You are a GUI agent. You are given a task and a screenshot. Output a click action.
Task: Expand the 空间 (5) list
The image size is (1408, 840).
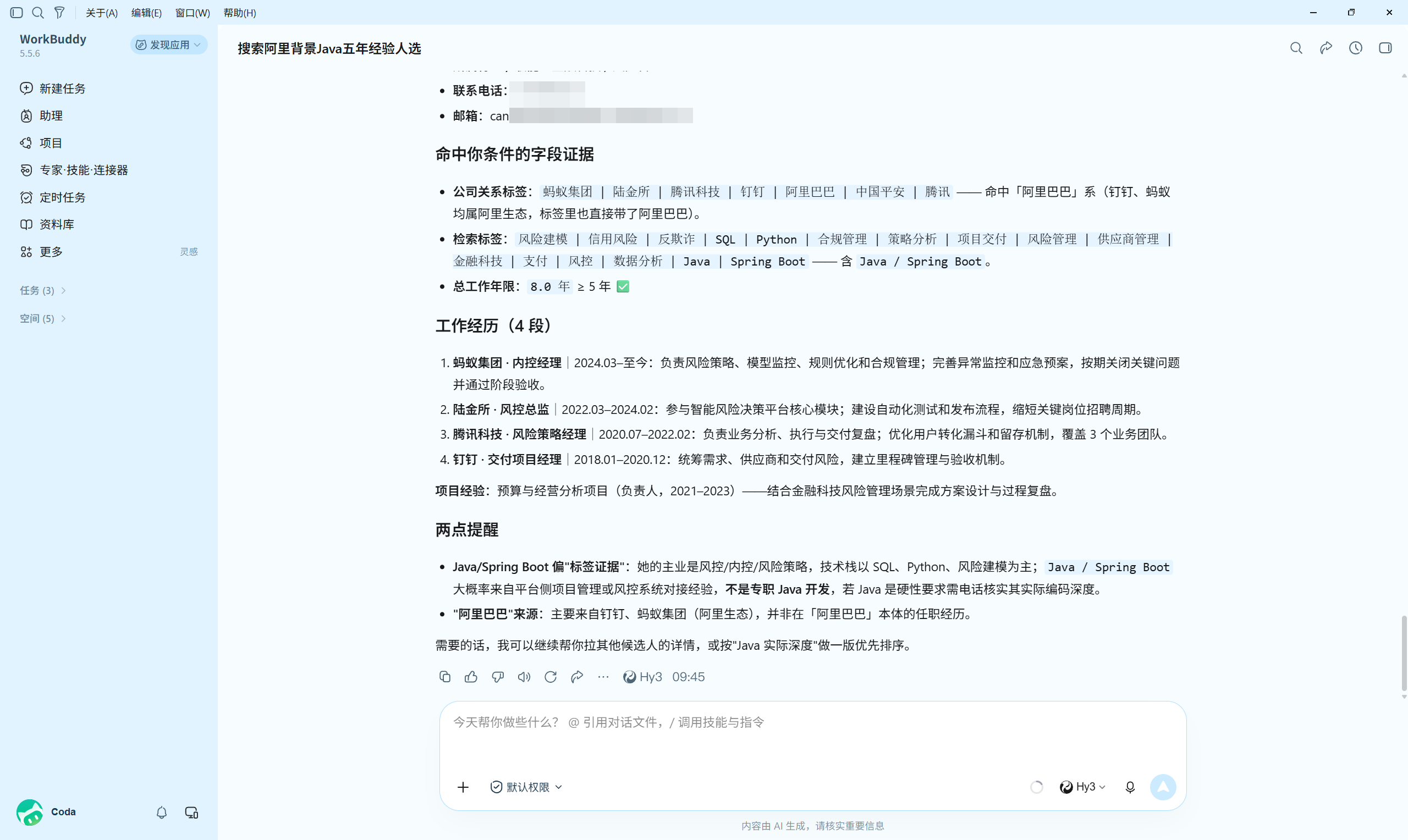pyautogui.click(x=43, y=318)
